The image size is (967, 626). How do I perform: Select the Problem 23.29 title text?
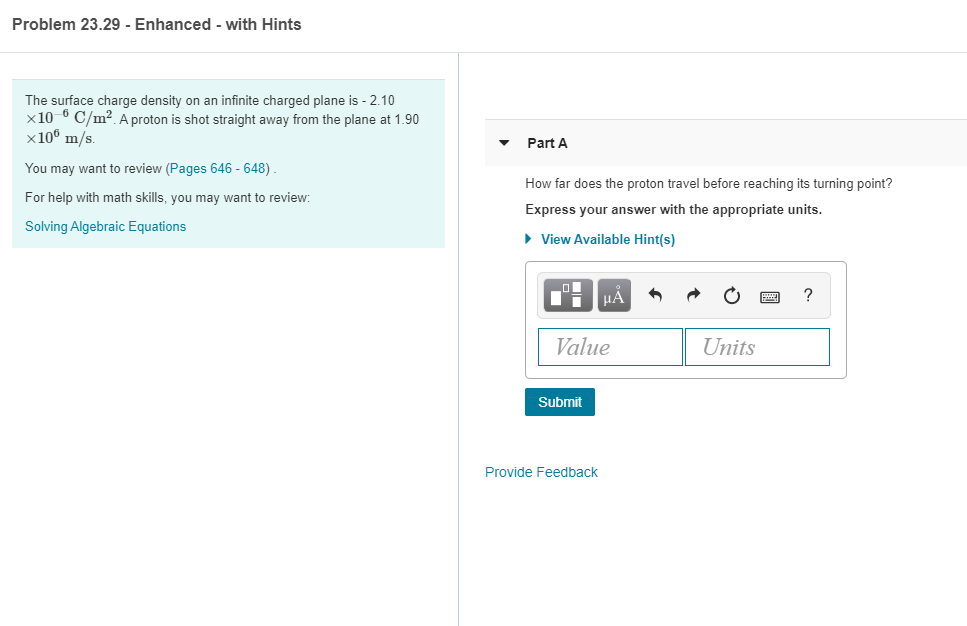pos(157,25)
